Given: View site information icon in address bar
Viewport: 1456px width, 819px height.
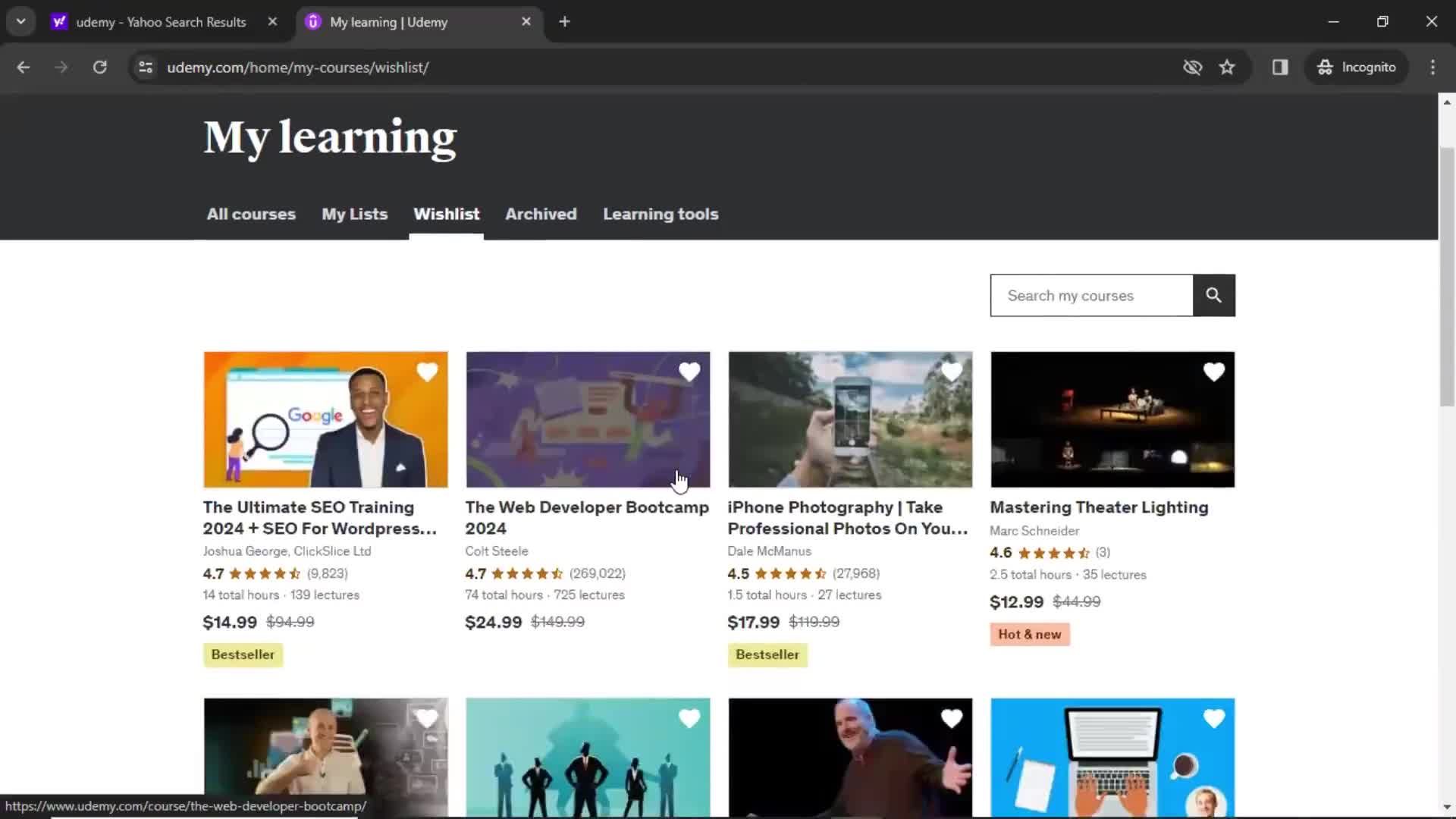Looking at the screenshot, I should tap(146, 67).
